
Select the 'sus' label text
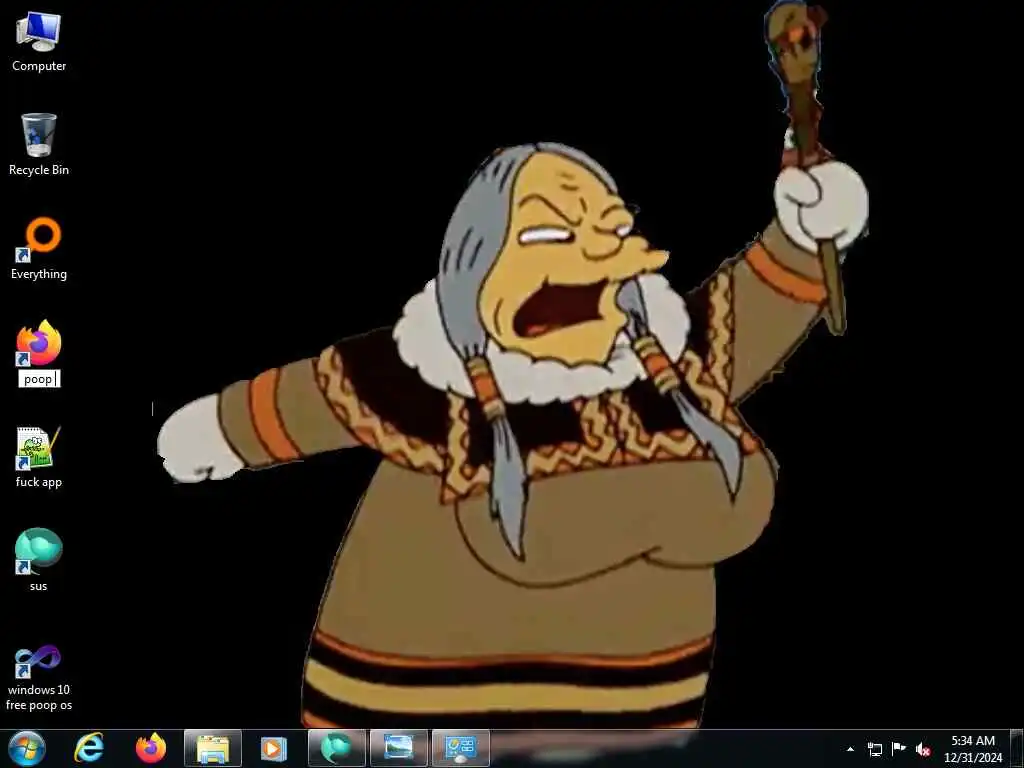coord(39,586)
